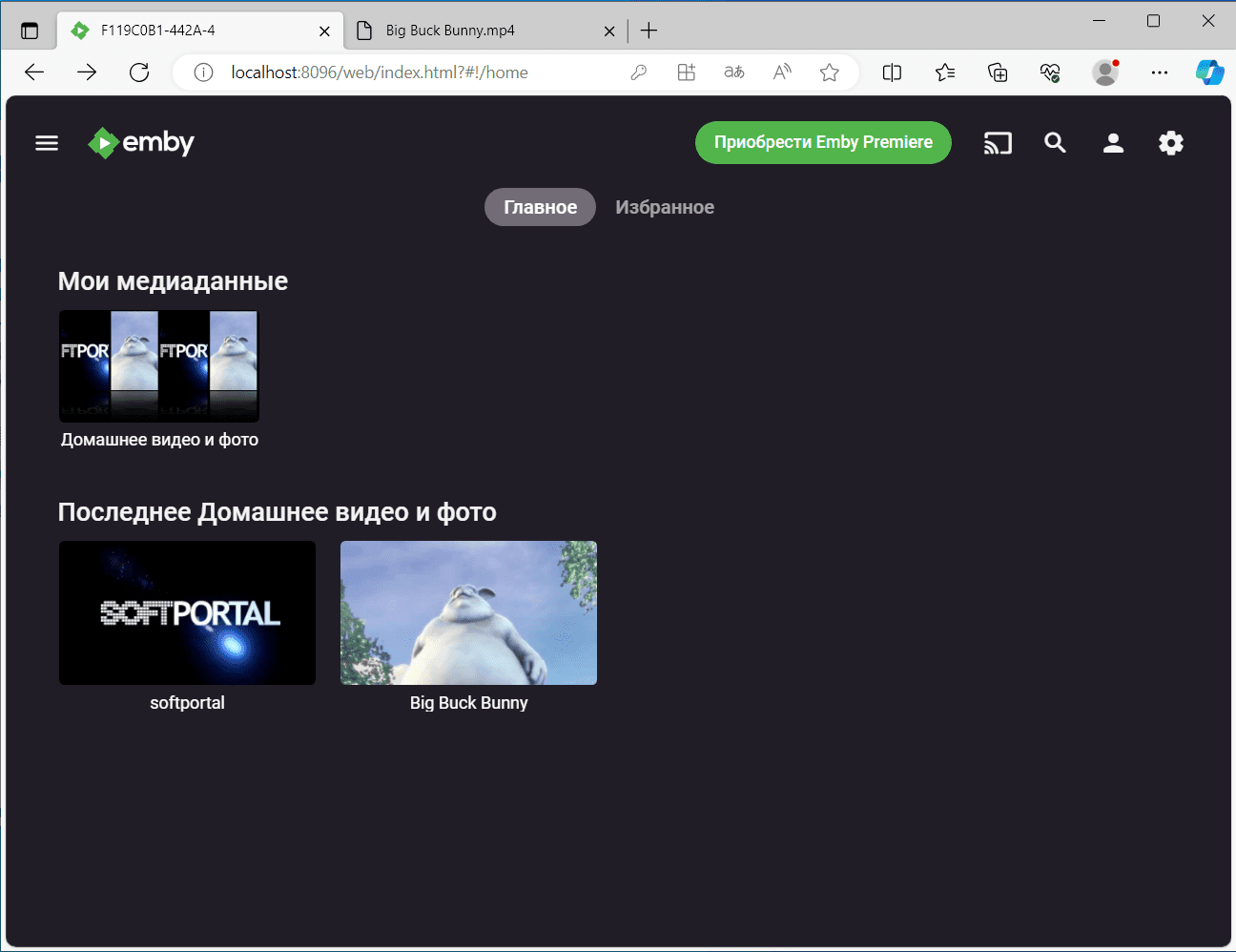The image size is (1236, 952).
Task: Click the Мои медиаданные heading
Action: pos(173,281)
